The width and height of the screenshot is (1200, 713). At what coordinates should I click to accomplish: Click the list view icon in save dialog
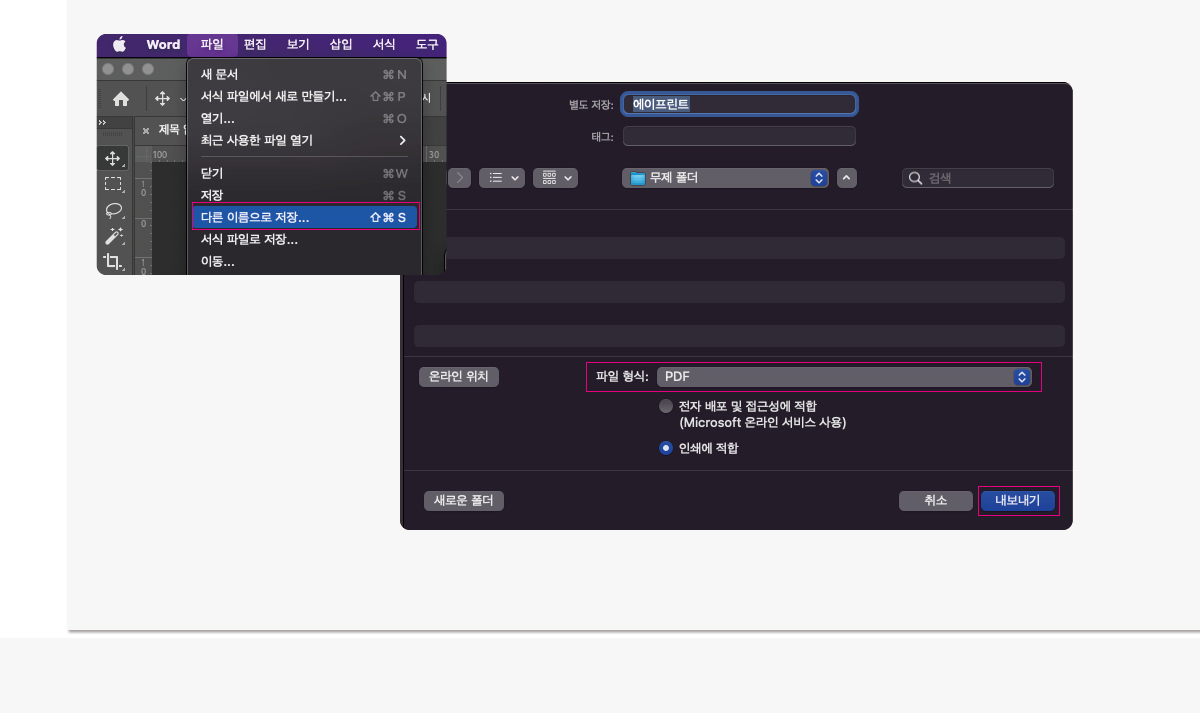click(495, 177)
